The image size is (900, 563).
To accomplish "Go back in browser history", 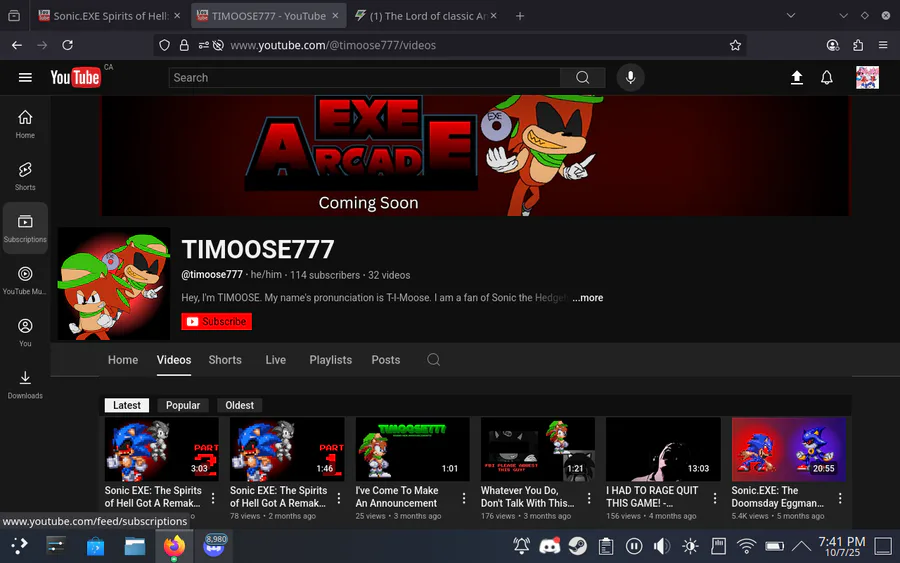I will pos(17,45).
